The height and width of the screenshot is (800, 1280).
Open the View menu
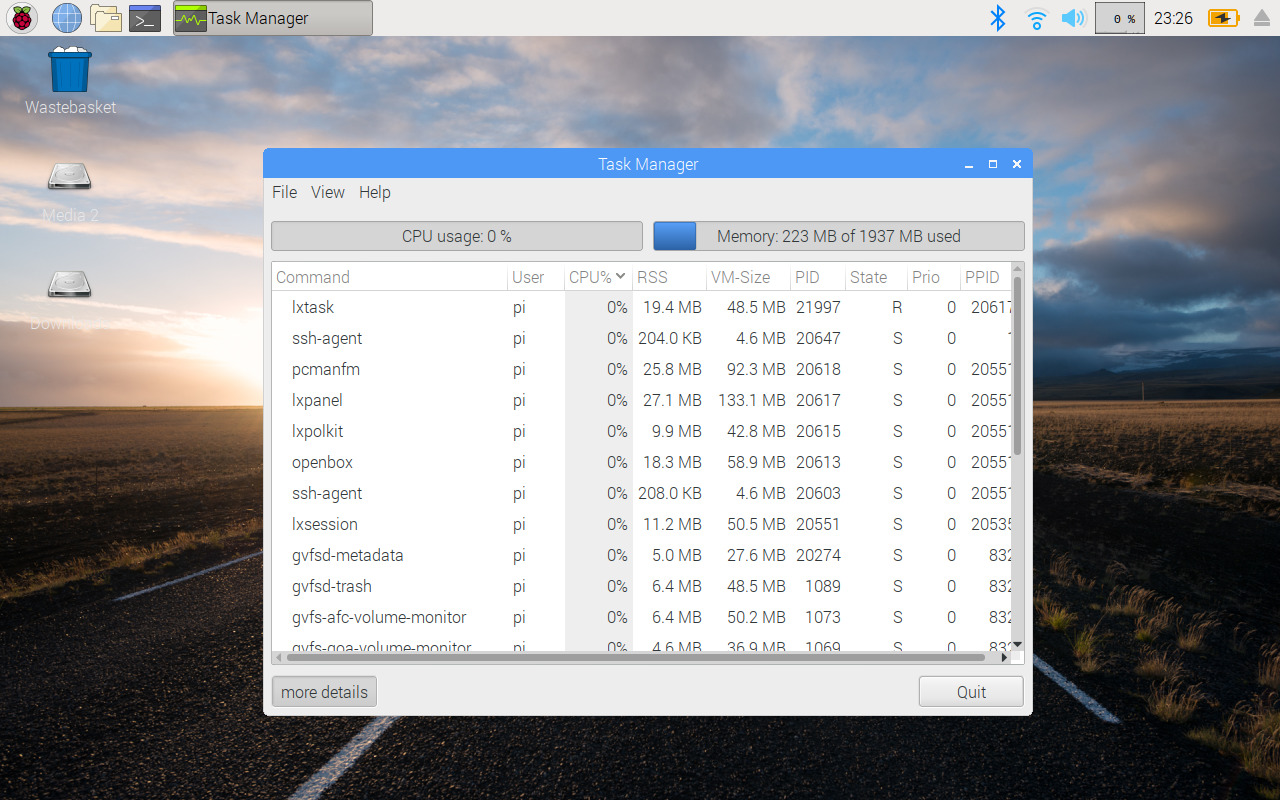pos(327,192)
